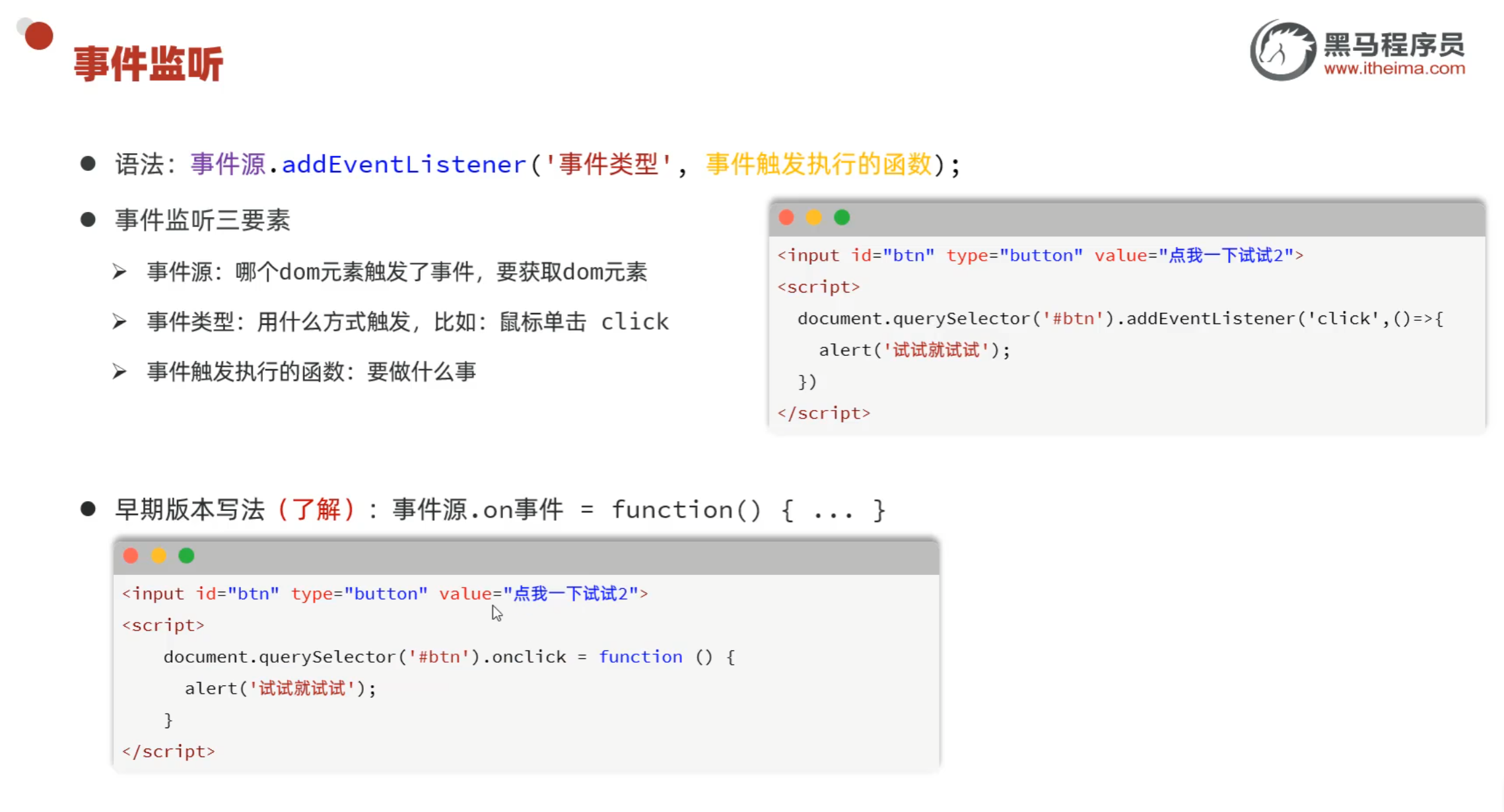Click red circle in lower code window
1504x812 pixels.
pyautogui.click(x=131, y=556)
